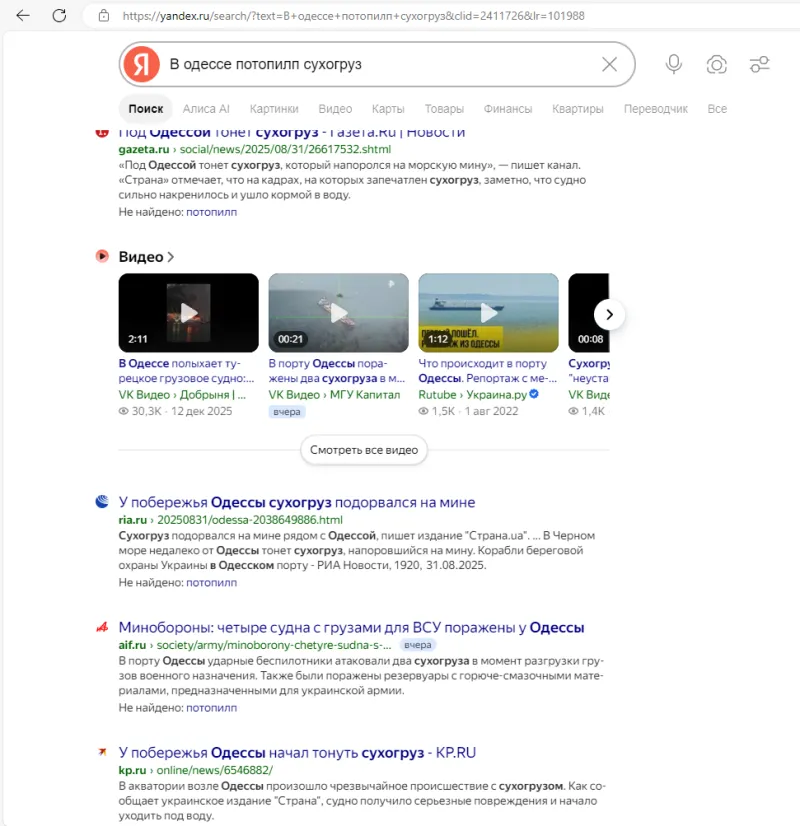Click the verified badge next to Украина.ру

(534, 394)
